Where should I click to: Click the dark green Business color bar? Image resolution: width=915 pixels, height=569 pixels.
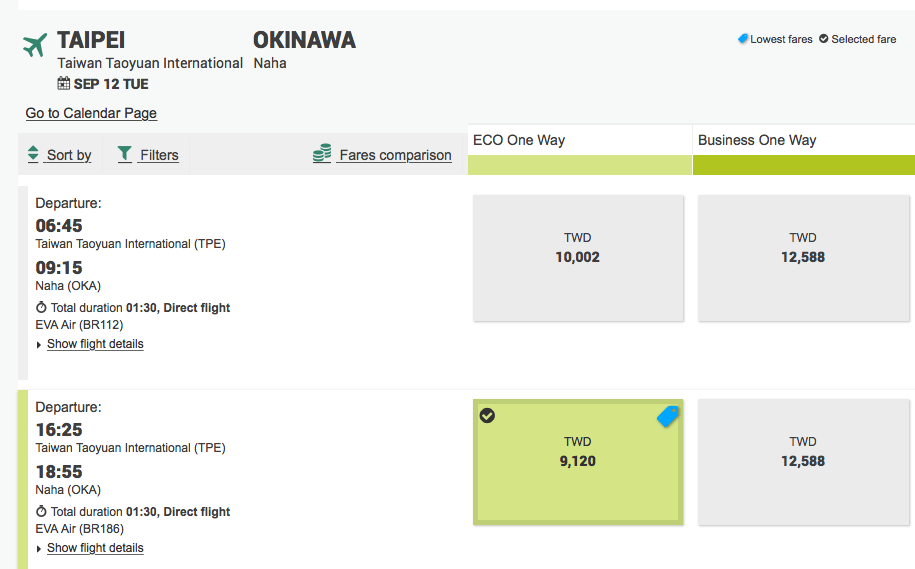[803, 165]
